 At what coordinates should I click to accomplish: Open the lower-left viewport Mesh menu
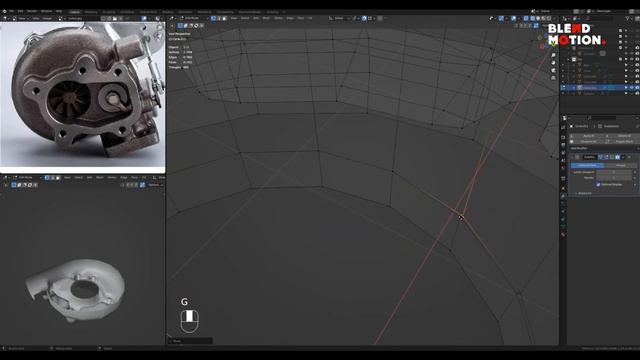tap(100, 178)
